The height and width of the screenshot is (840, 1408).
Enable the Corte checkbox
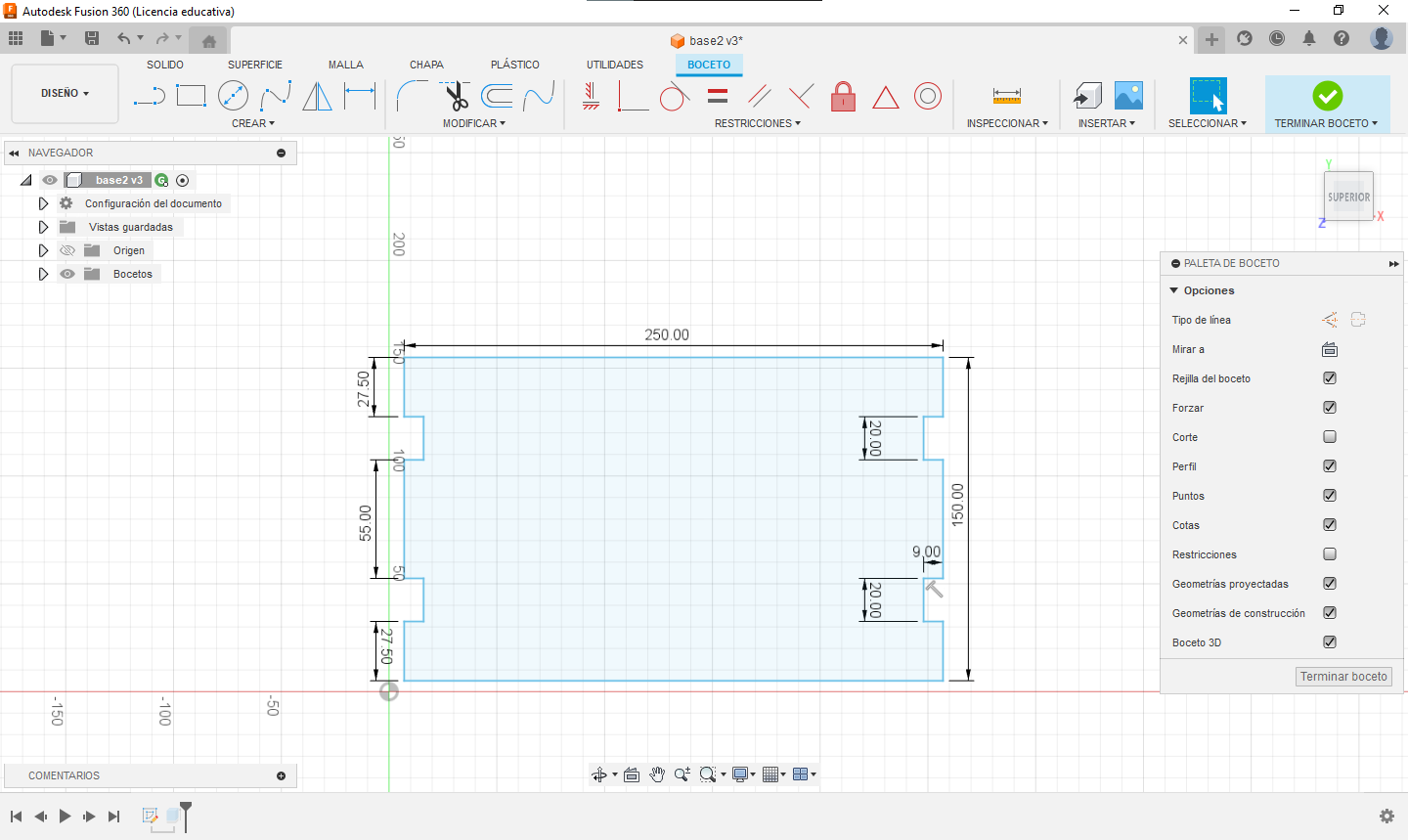(x=1330, y=437)
